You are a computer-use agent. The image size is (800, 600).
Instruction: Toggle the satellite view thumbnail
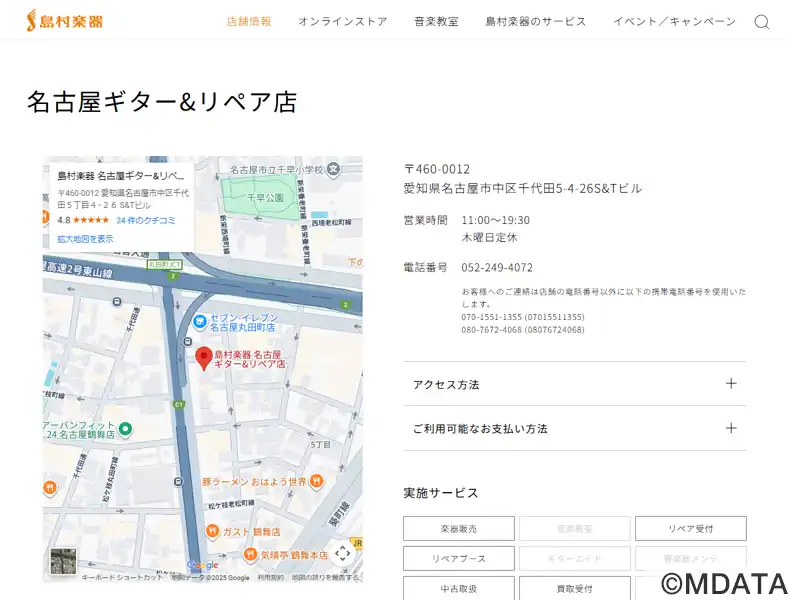pyautogui.click(x=63, y=560)
